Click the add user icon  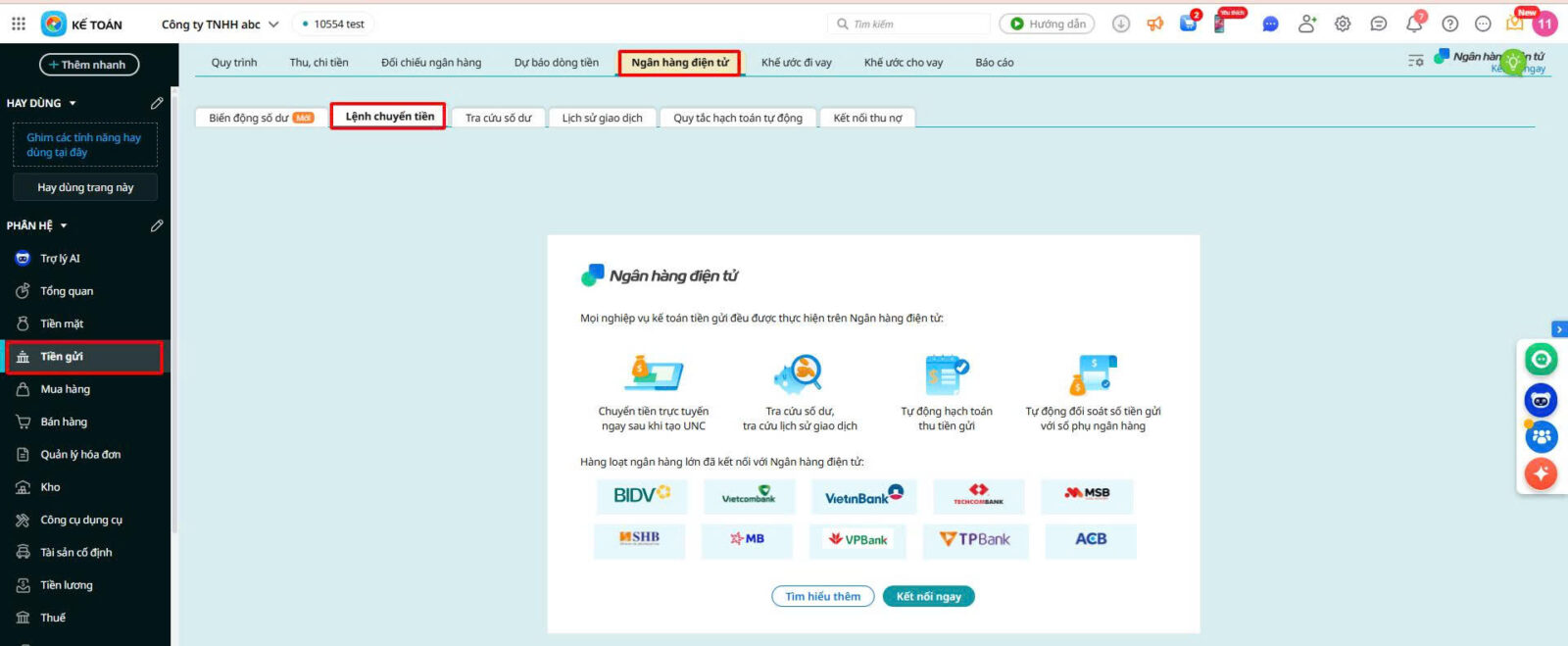point(1306,24)
